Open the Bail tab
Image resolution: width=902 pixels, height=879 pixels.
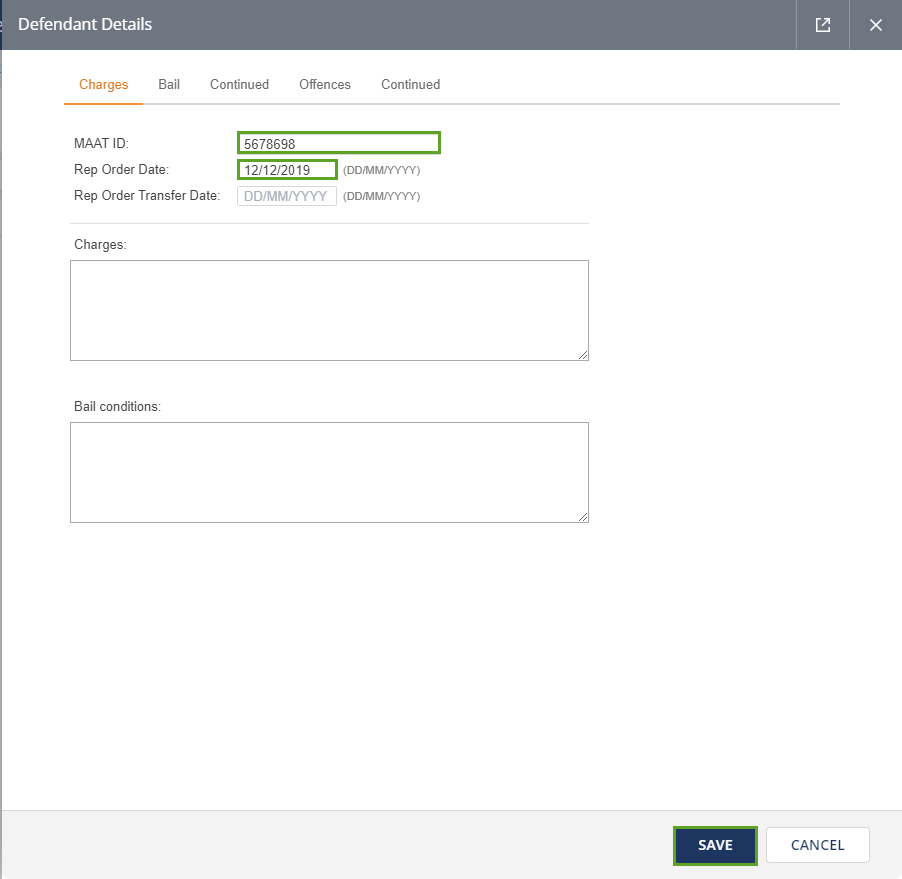coord(169,85)
